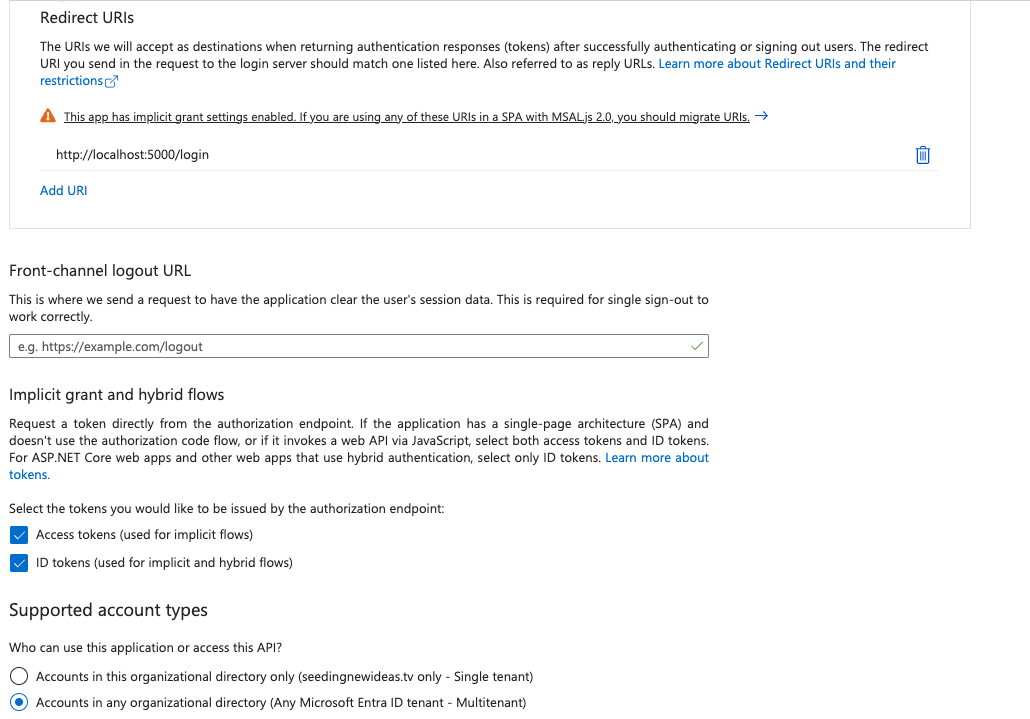The height and width of the screenshot is (719, 1030).
Task: Click the arrow icon after 'migrate URIs'
Action: tap(761, 116)
